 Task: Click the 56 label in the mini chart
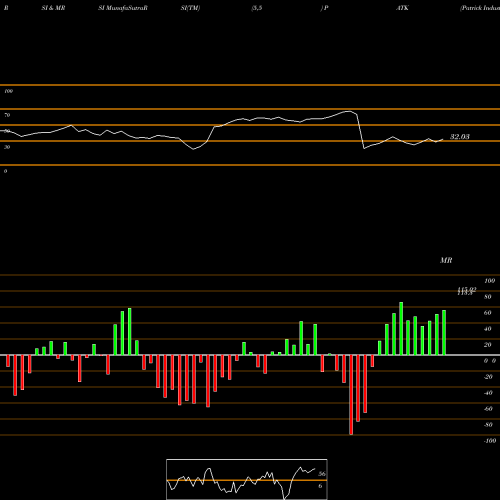[x=322, y=474]
